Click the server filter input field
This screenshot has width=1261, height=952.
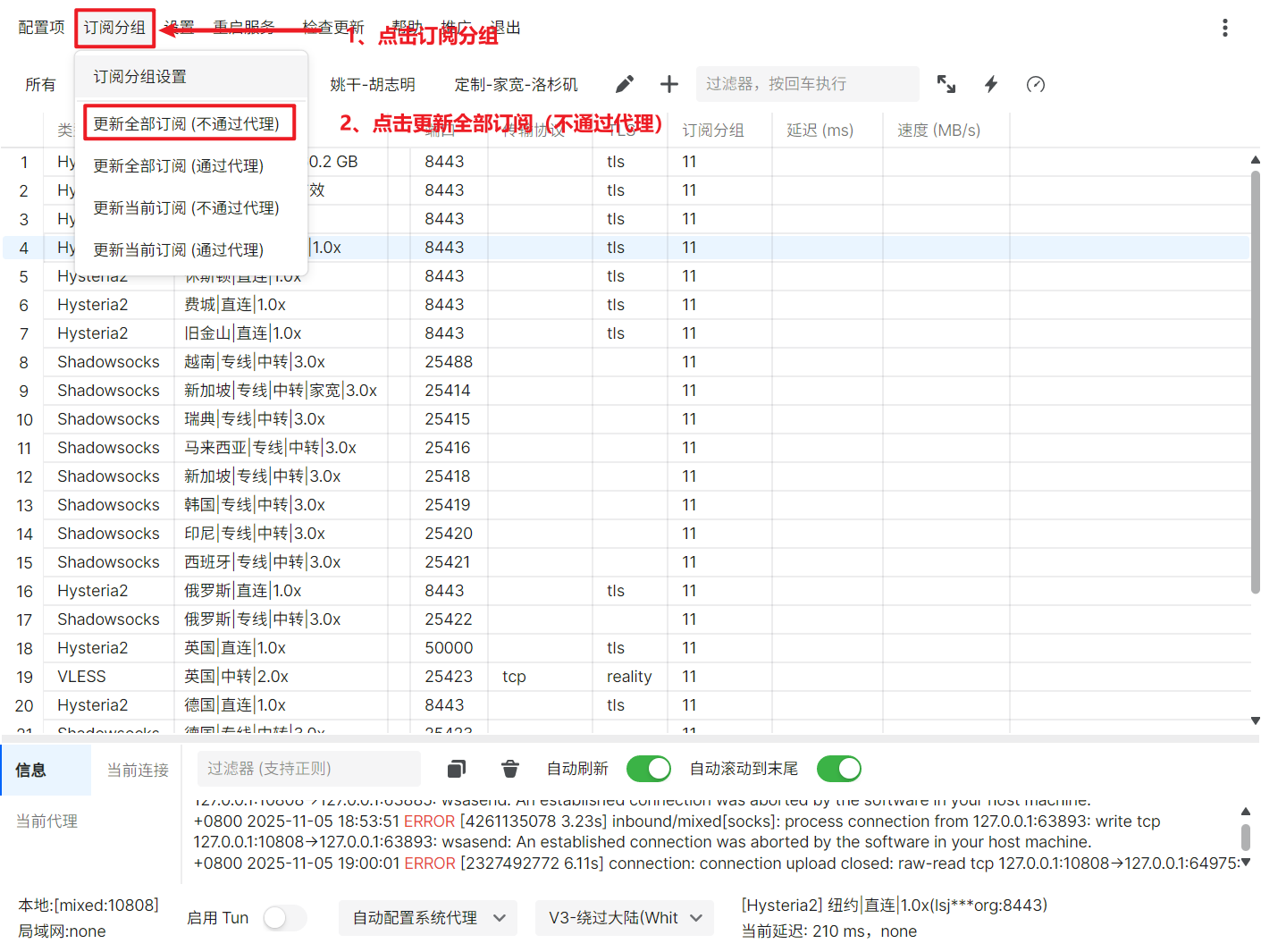click(x=806, y=84)
